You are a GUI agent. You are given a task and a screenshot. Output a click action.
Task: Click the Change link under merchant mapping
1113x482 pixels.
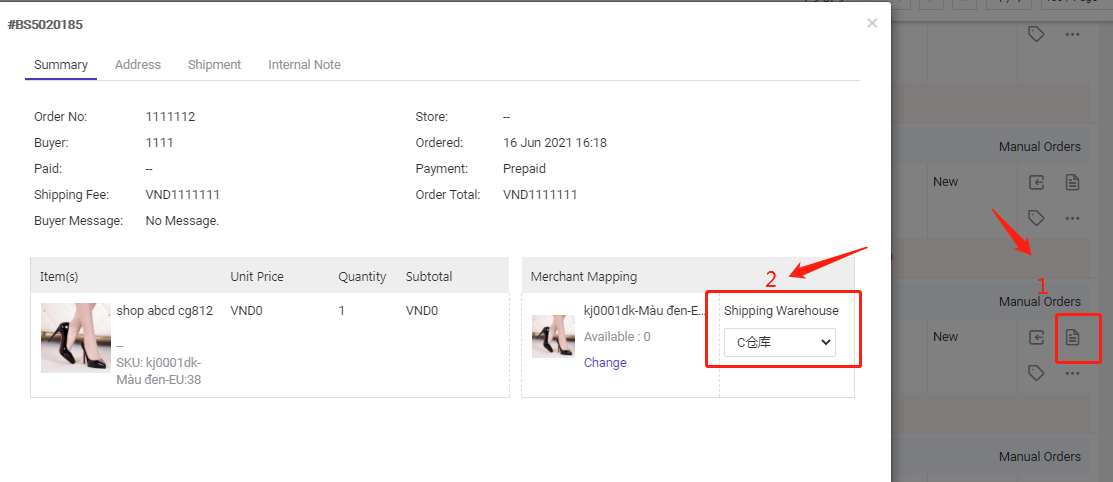coord(605,363)
